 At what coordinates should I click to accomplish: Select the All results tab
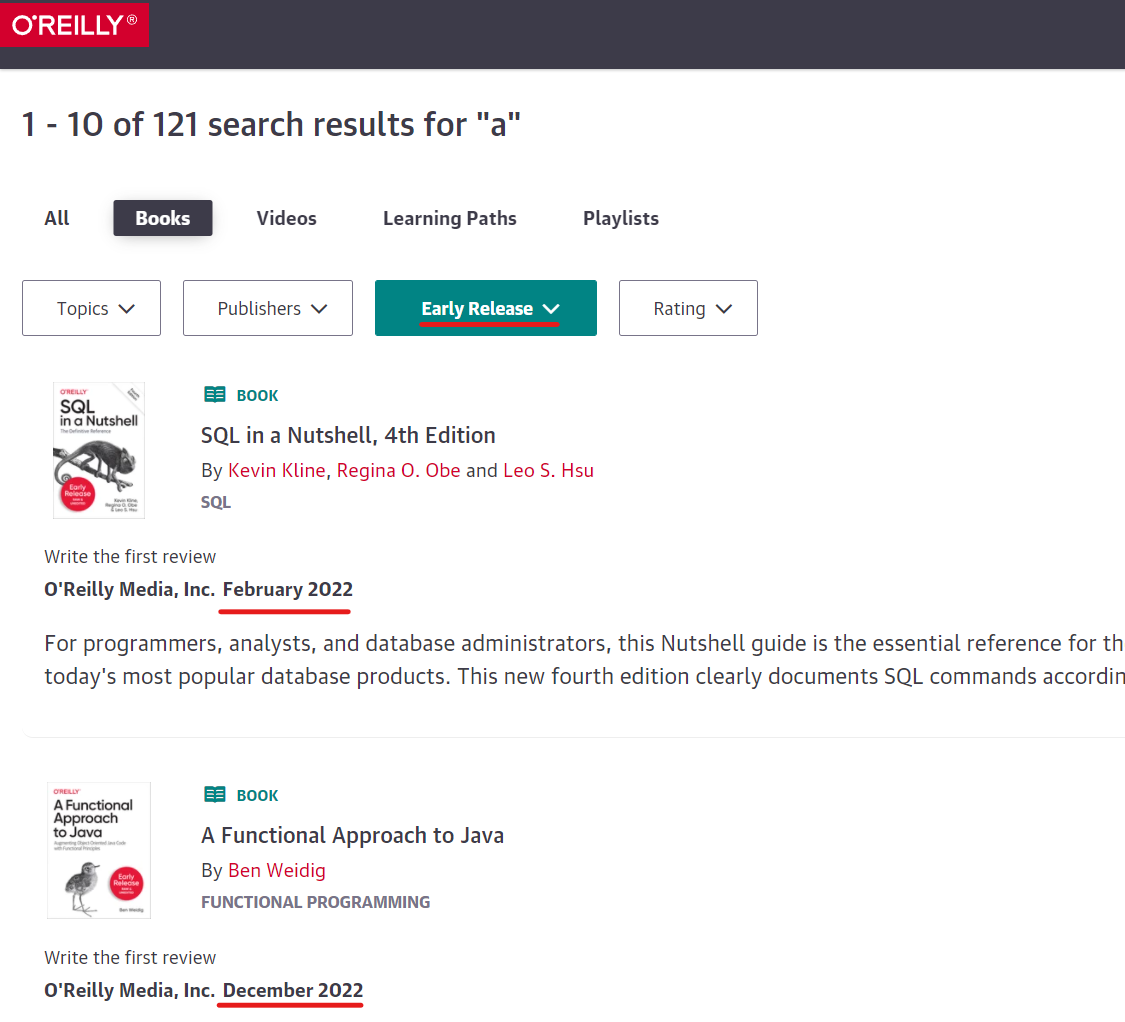tap(57, 218)
